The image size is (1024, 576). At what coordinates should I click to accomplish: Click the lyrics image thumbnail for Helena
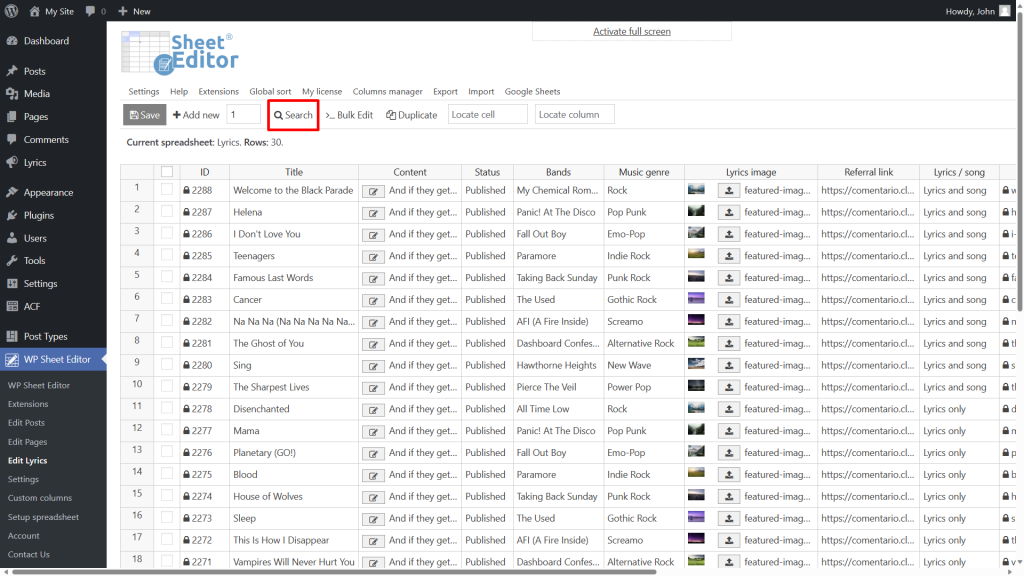(x=696, y=211)
